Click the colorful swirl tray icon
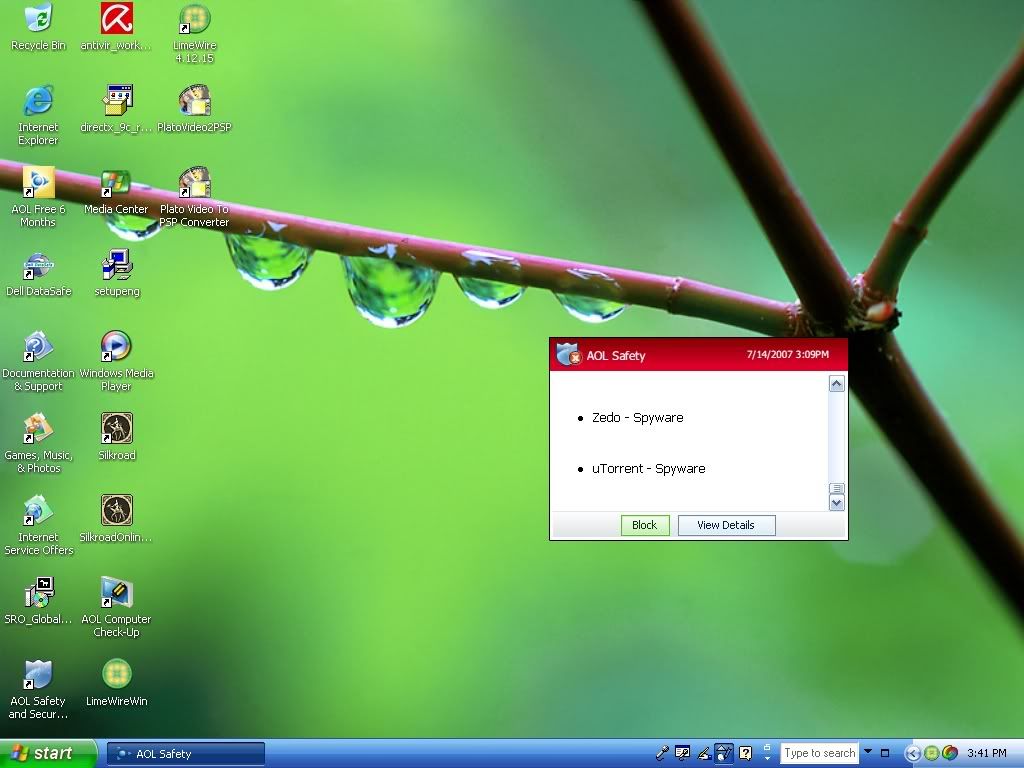1024x768 pixels. click(x=950, y=754)
